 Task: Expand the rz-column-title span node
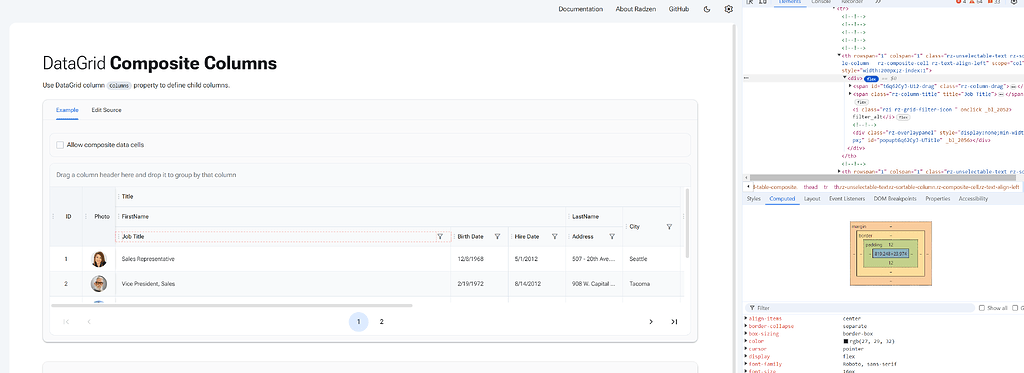(x=850, y=93)
